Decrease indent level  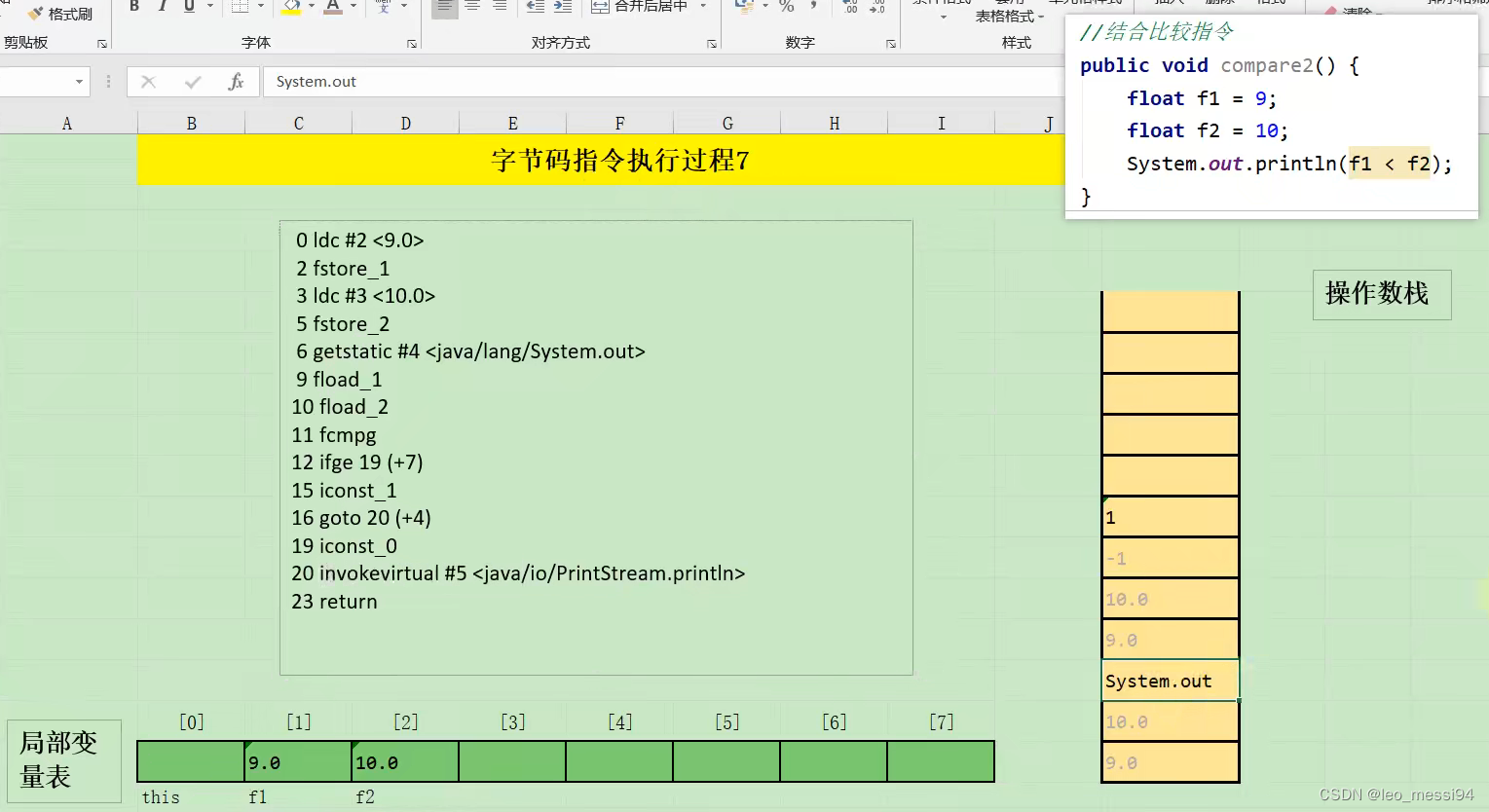pyautogui.click(x=535, y=6)
